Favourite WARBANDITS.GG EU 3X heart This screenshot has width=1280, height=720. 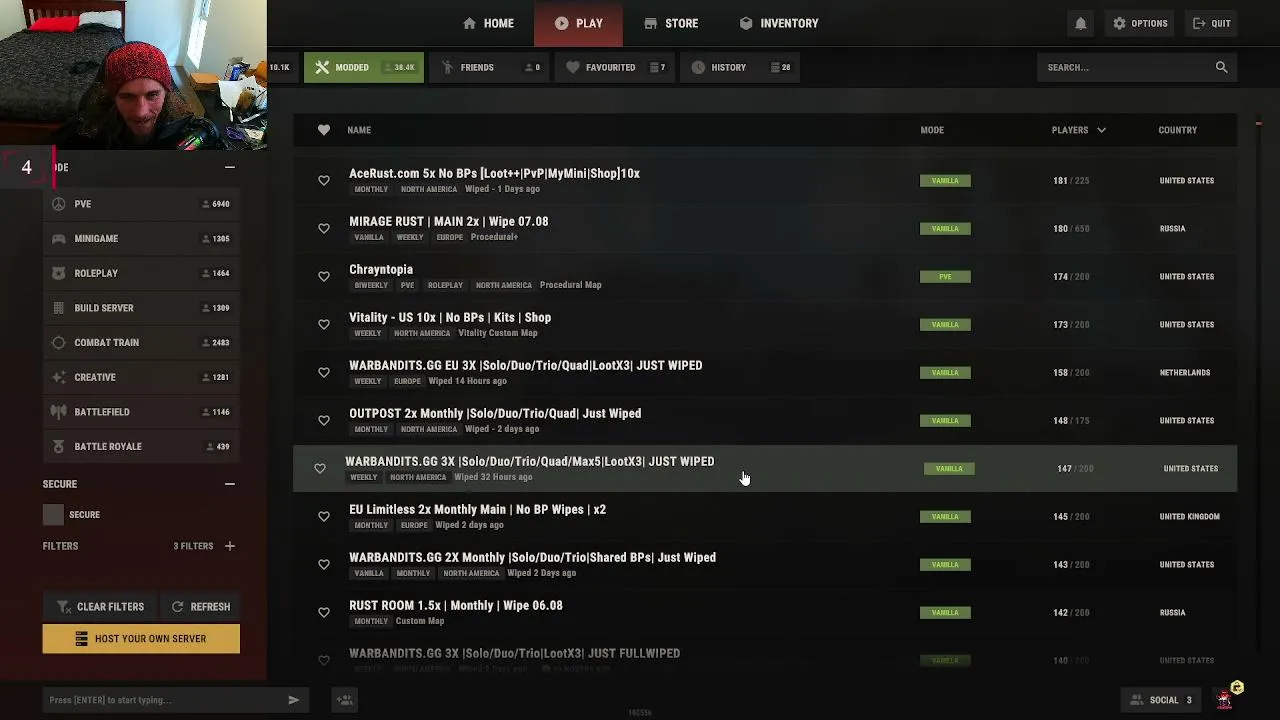(324, 373)
